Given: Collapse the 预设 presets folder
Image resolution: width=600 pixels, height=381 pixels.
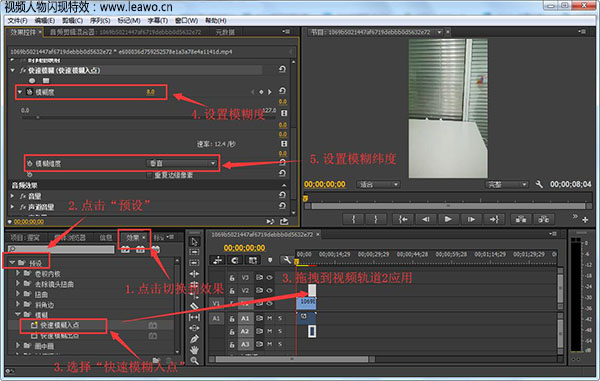Looking at the screenshot, I should coord(12,263).
